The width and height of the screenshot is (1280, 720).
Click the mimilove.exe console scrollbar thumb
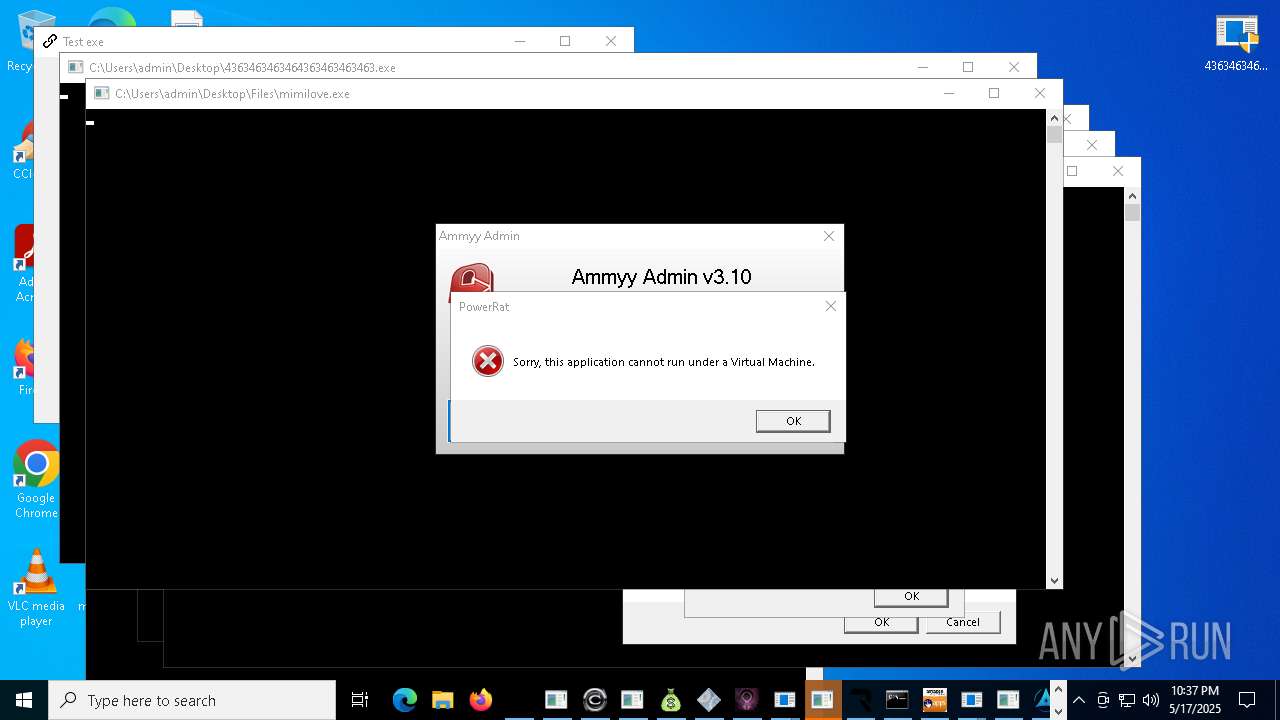1054,135
